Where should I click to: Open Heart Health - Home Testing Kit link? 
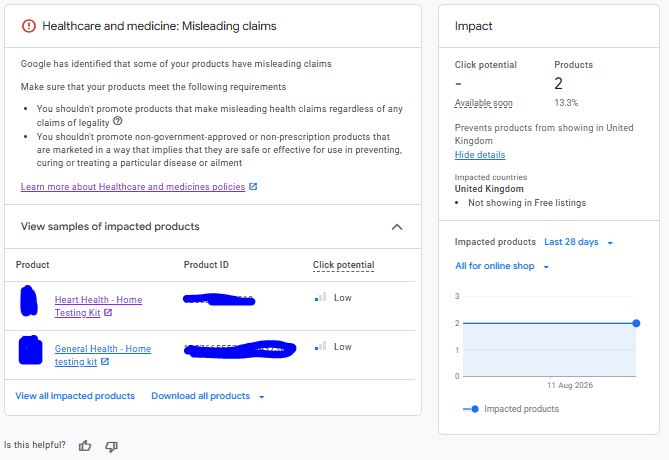98,306
